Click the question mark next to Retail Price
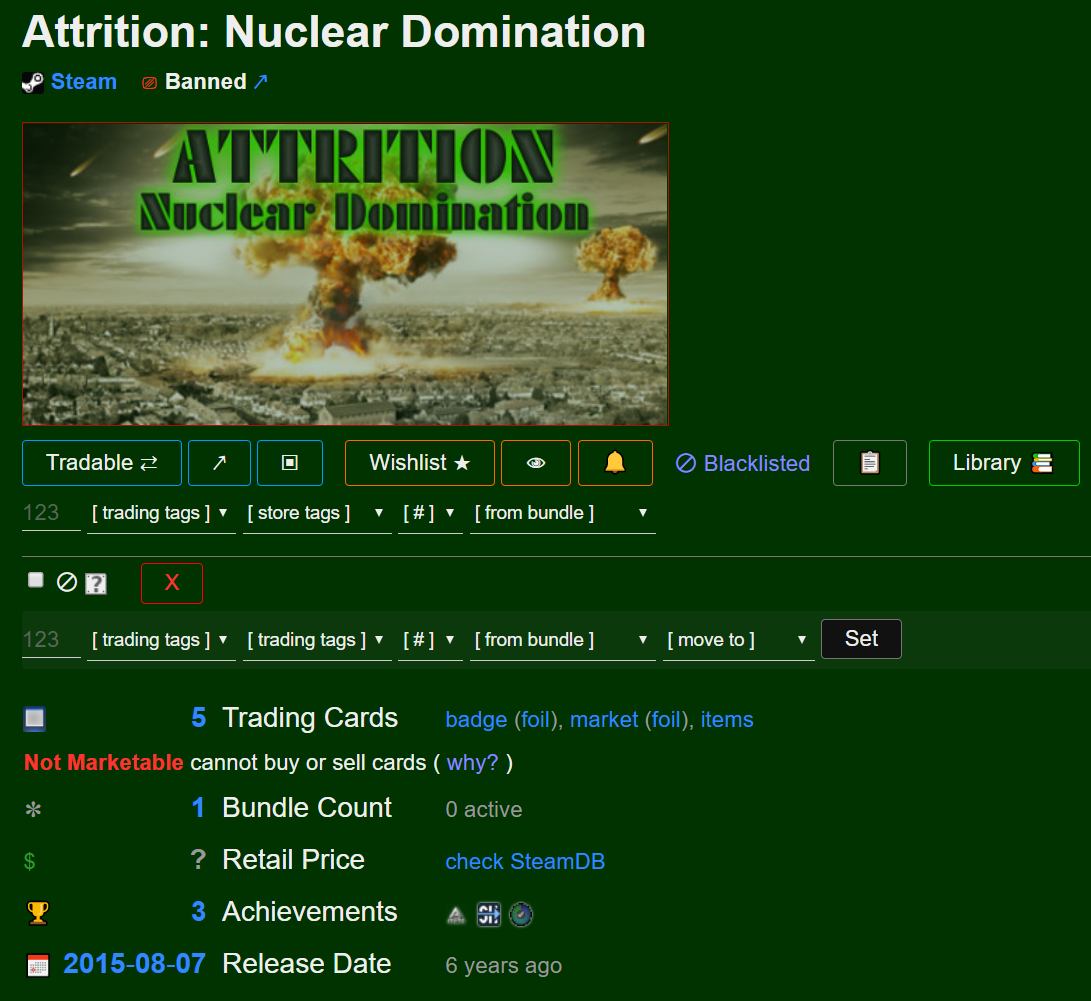The height and width of the screenshot is (1001, 1091). [x=198, y=860]
